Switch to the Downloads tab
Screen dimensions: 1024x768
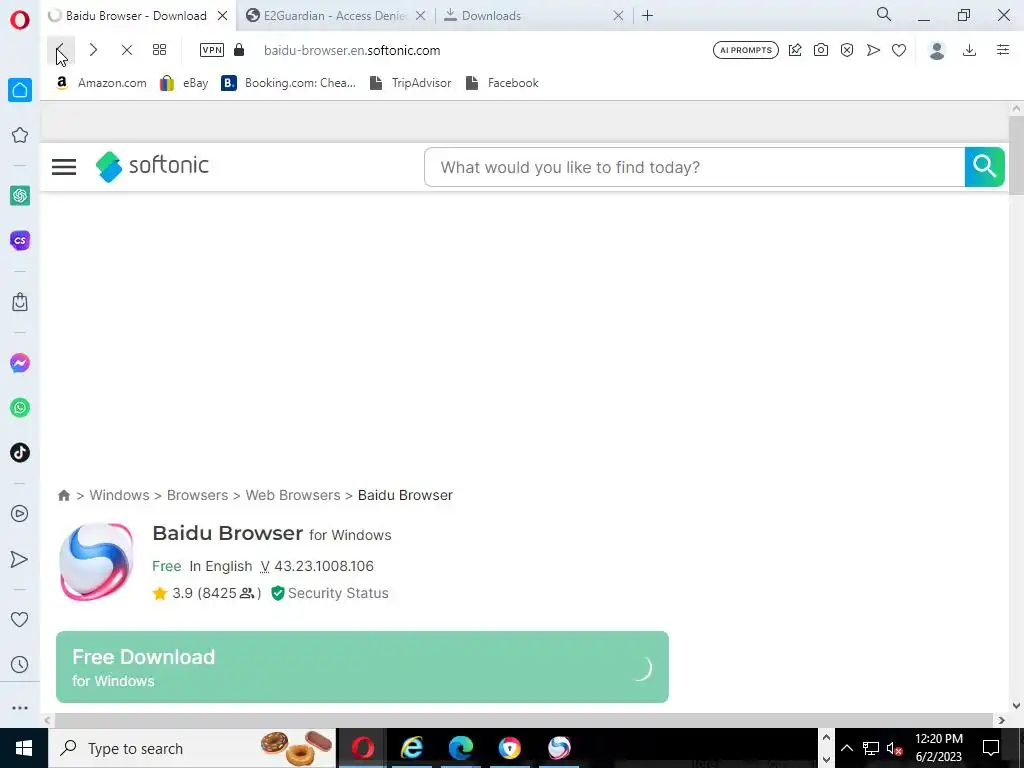click(491, 16)
